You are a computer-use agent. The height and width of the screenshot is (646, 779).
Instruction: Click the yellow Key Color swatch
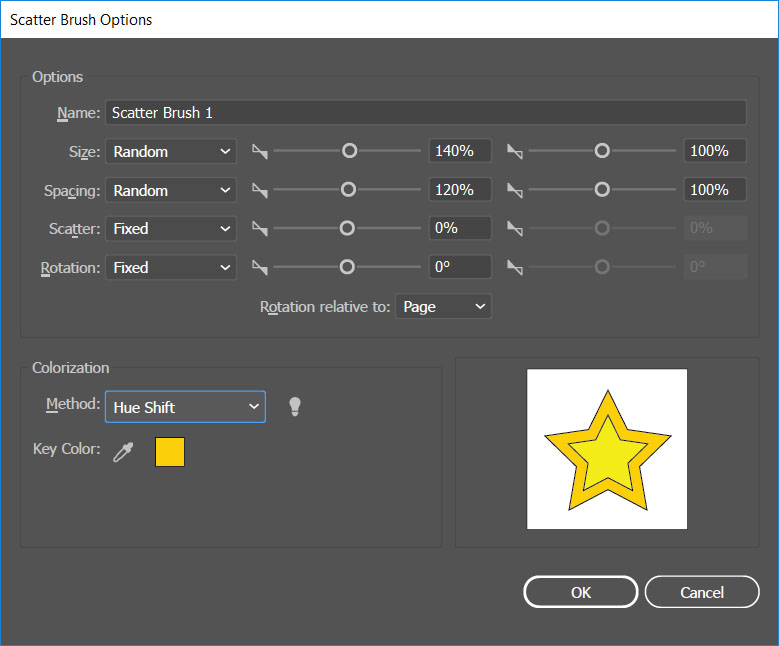(170, 452)
